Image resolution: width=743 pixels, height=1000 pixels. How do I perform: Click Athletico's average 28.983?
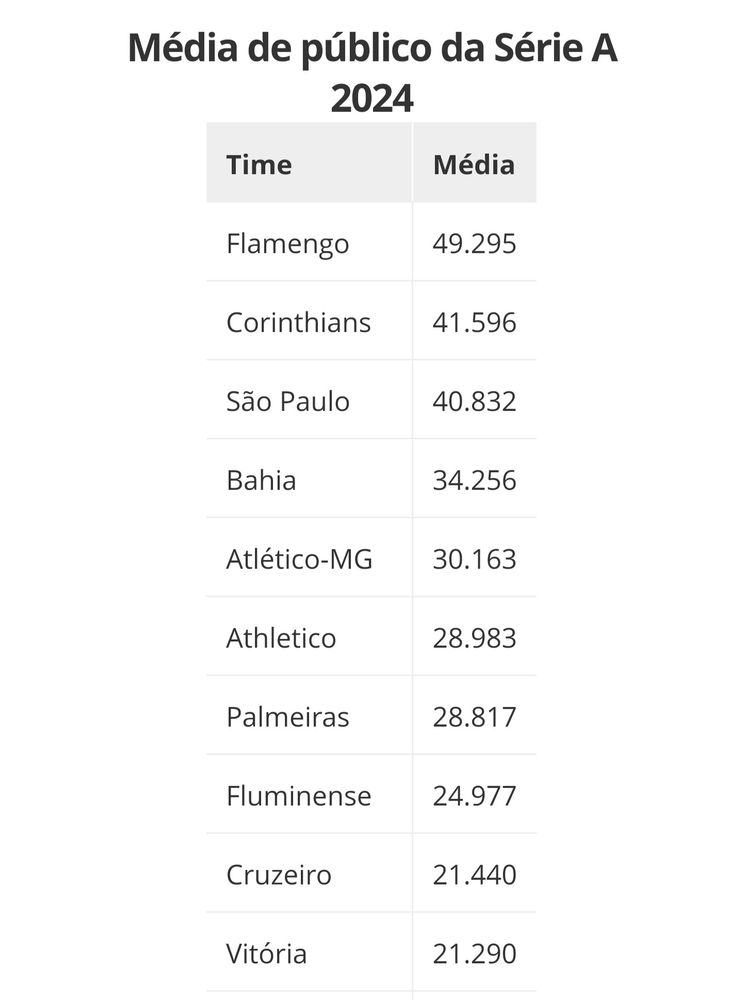coord(474,638)
